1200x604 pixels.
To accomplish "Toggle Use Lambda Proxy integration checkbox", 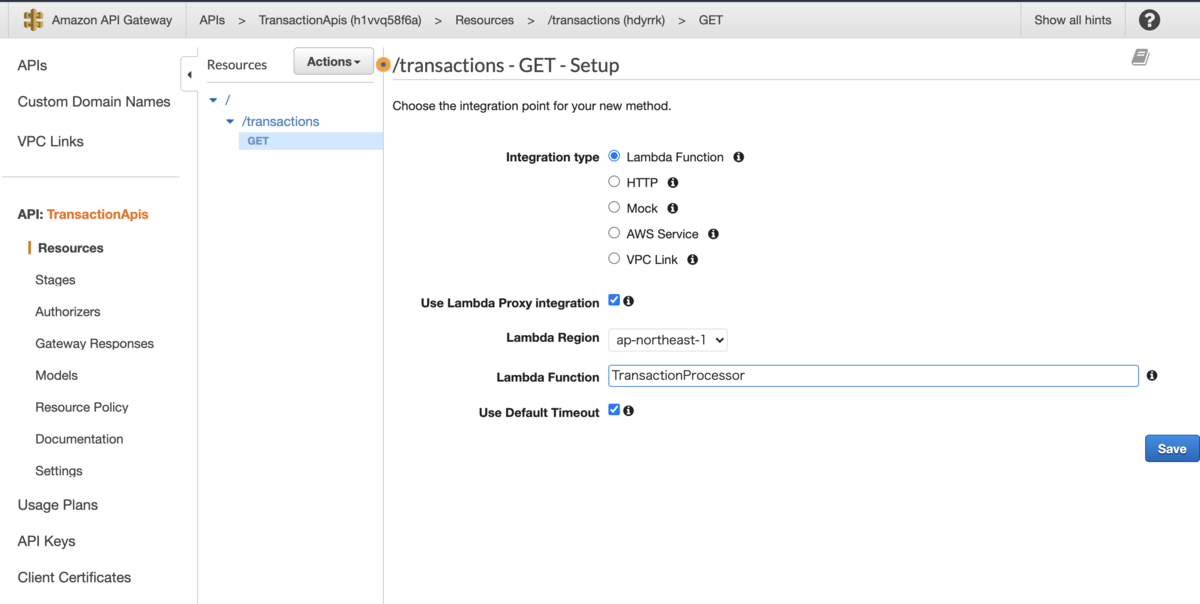I will pyautogui.click(x=614, y=301).
